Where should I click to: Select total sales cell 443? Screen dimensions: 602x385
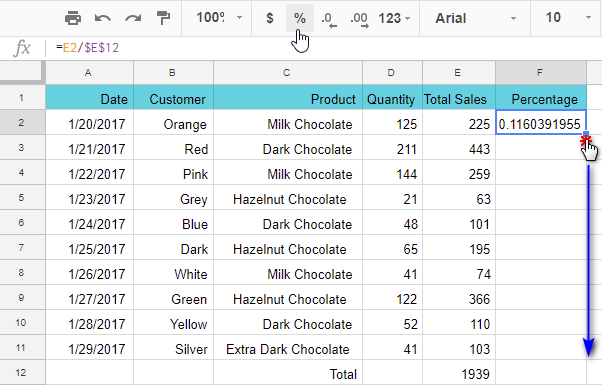click(458, 147)
